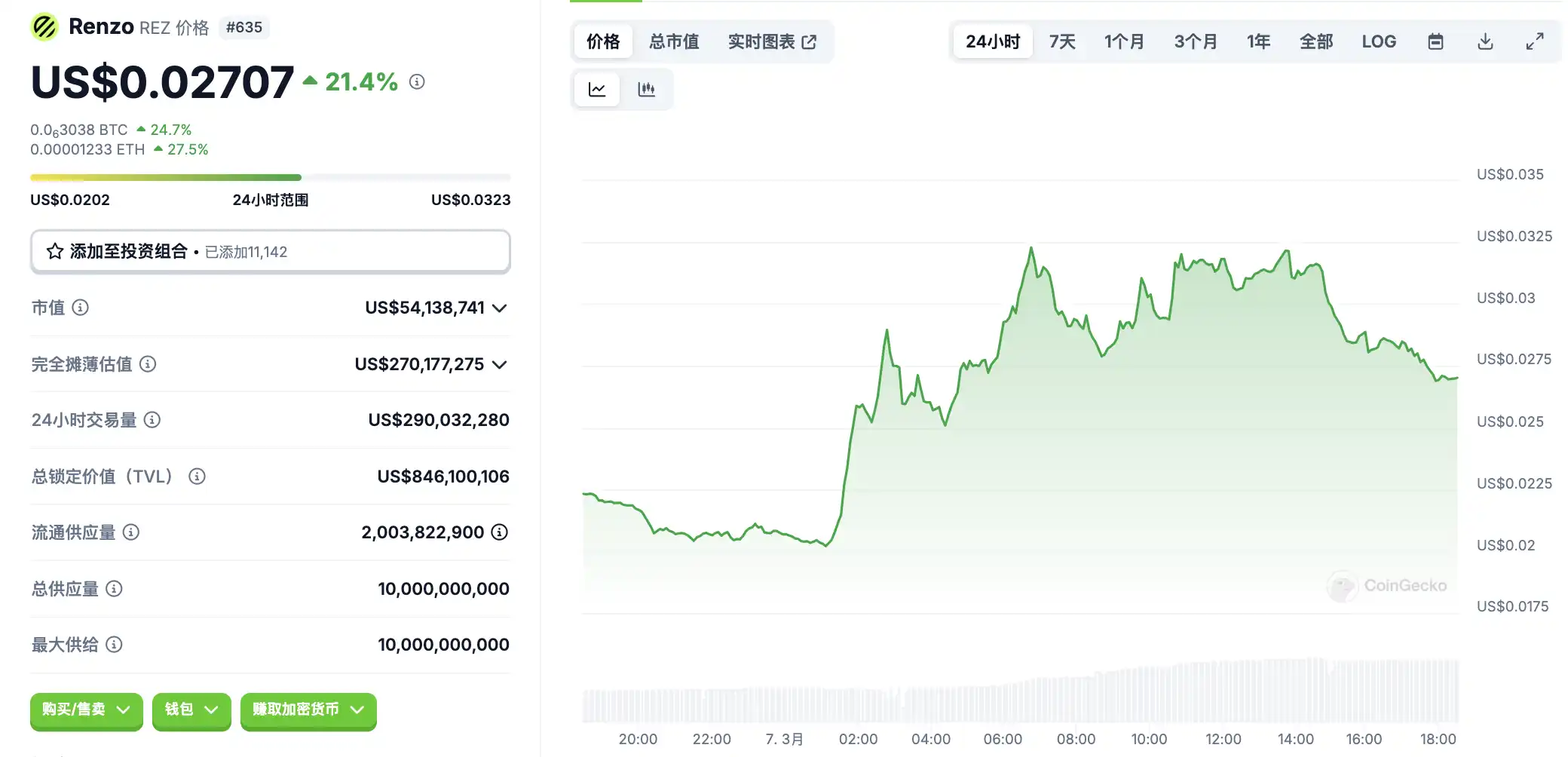Switch to the line chart view icon
Screen dimensions: 1568x757
click(x=597, y=90)
